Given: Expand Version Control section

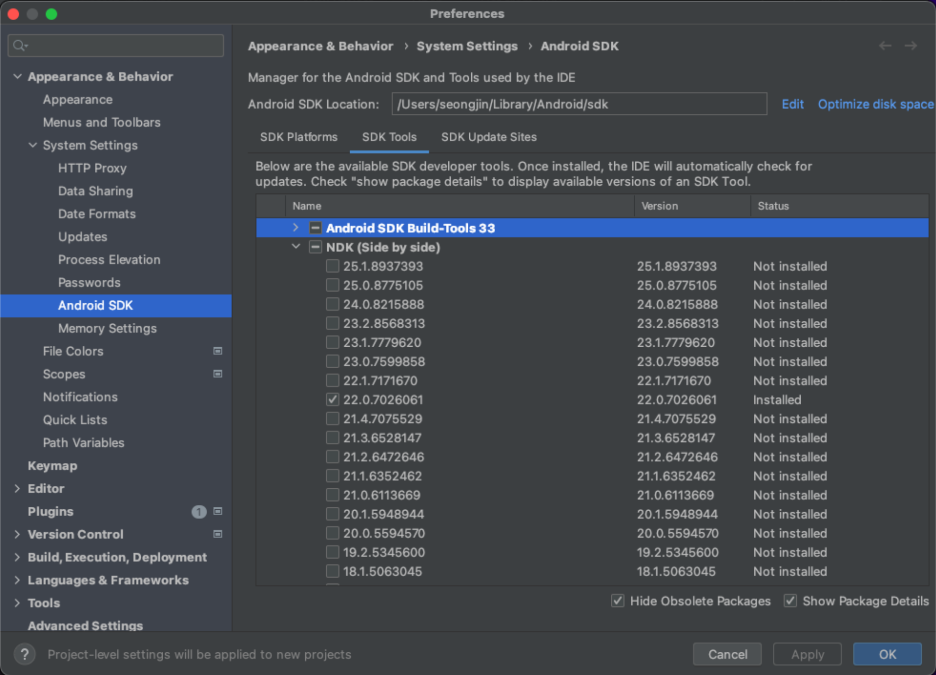Looking at the screenshot, I should (17, 534).
